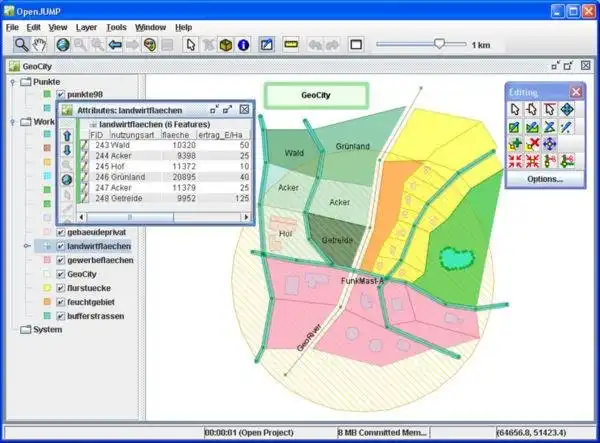The height and width of the screenshot is (443, 600).
Task: Close the Editing toolbox
Action: [x=576, y=92]
